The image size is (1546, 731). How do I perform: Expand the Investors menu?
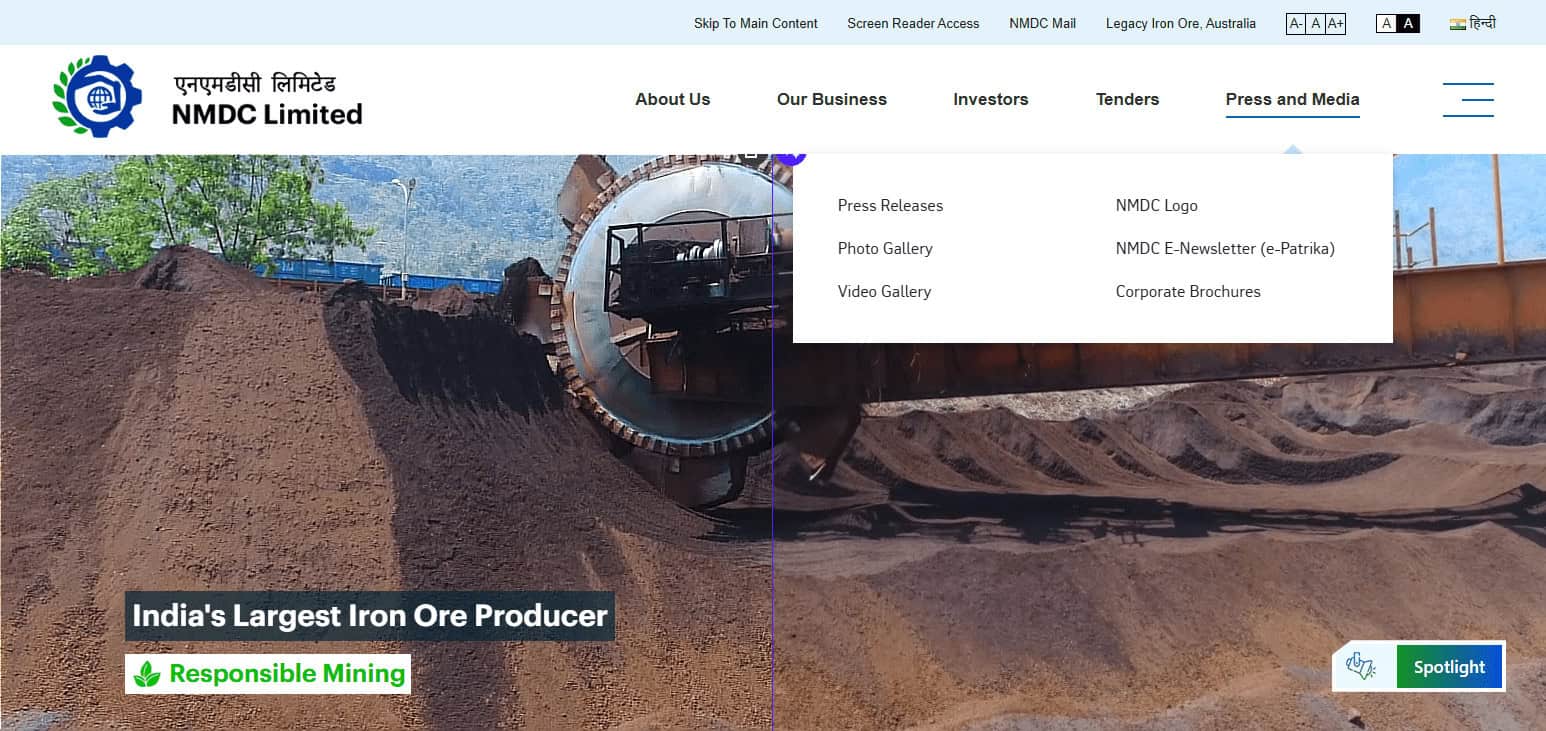[x=991, y=99]
